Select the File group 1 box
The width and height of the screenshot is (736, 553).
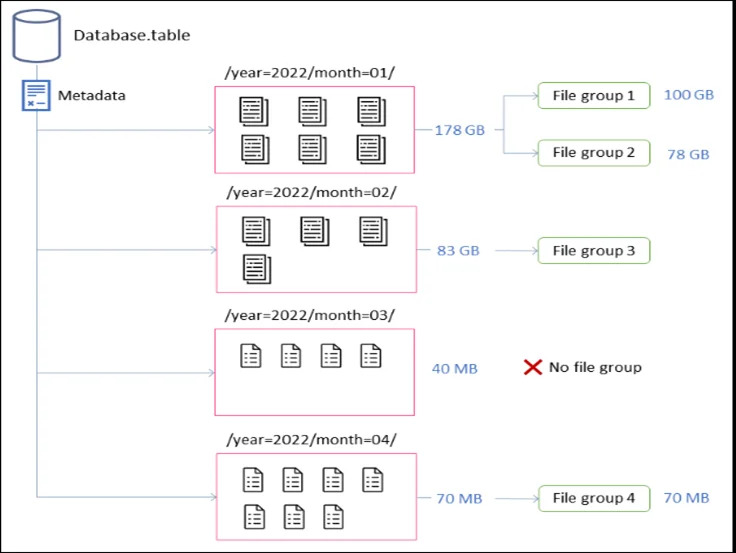(x=594, y=96)
